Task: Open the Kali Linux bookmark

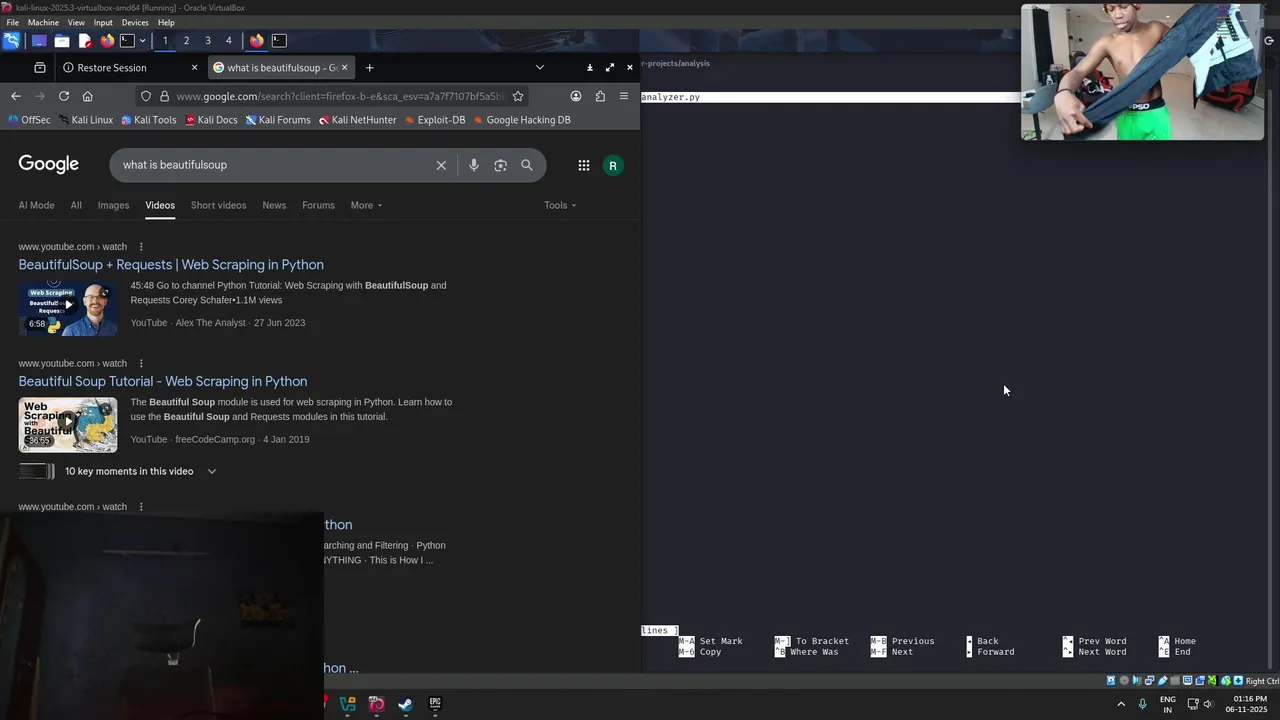Action: click(x=85, y=120)
